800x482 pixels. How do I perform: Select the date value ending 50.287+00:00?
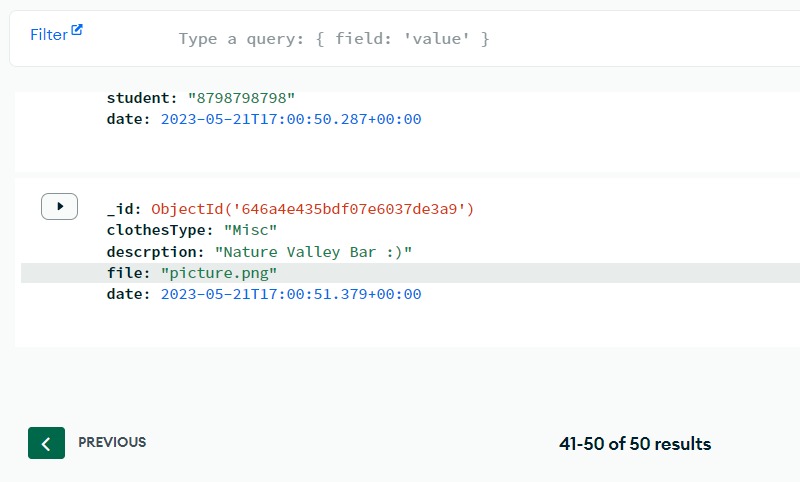291,119
